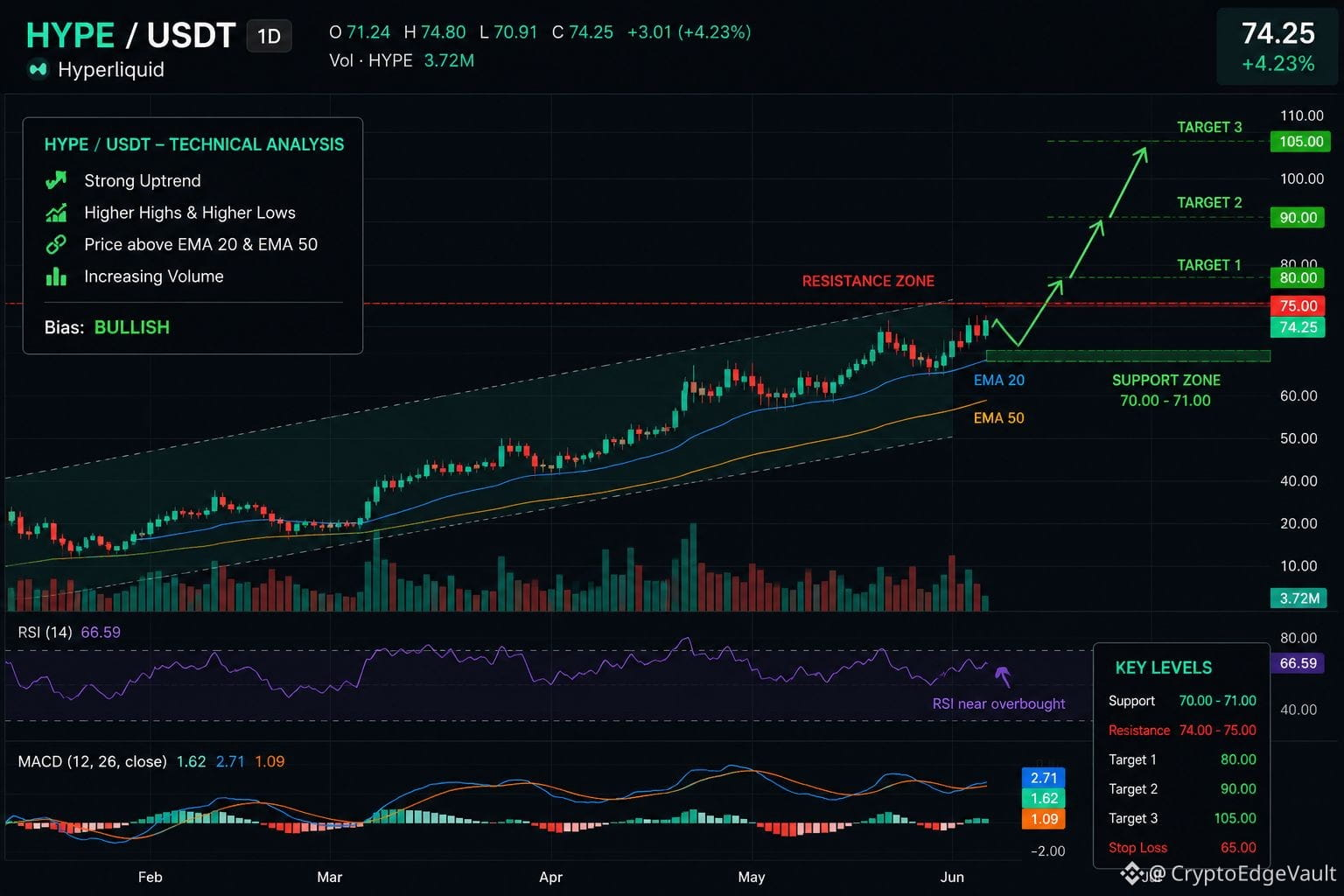Click the TARGET 3 chart label

point(1209,127)
